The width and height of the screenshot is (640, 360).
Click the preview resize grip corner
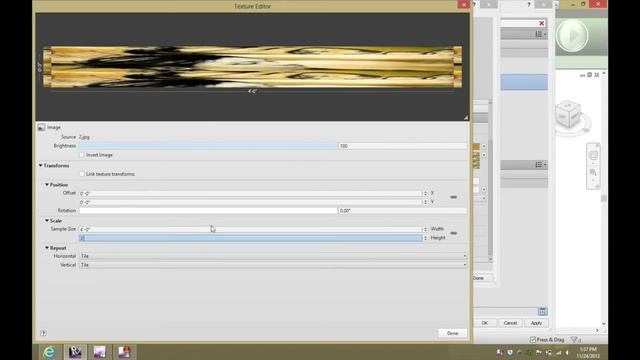[x=466, y=118]
